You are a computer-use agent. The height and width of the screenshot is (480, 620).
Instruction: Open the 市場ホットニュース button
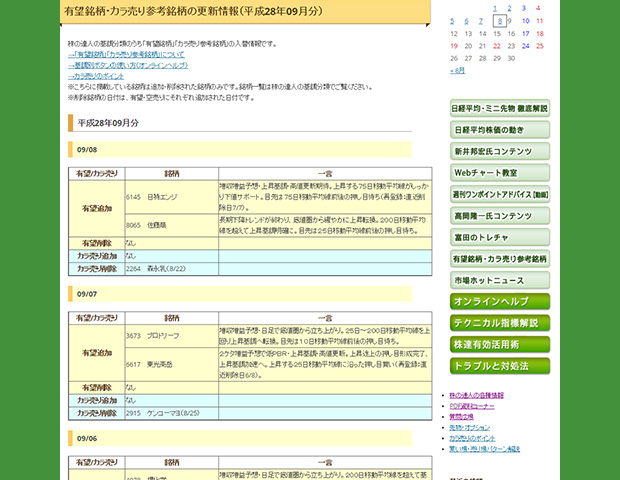coord(500,280)
